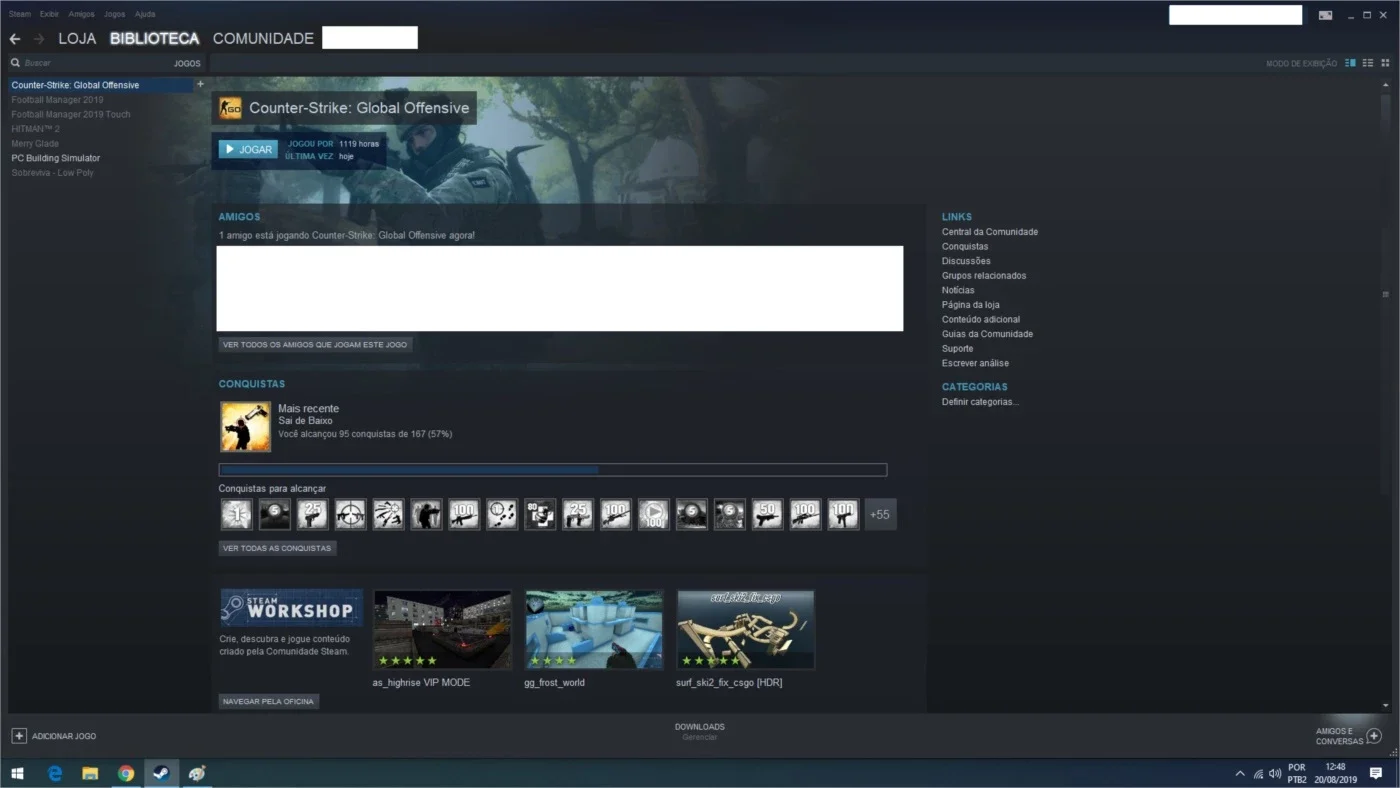Select HITMAN 2 in the game list

(x=36, y=129)
